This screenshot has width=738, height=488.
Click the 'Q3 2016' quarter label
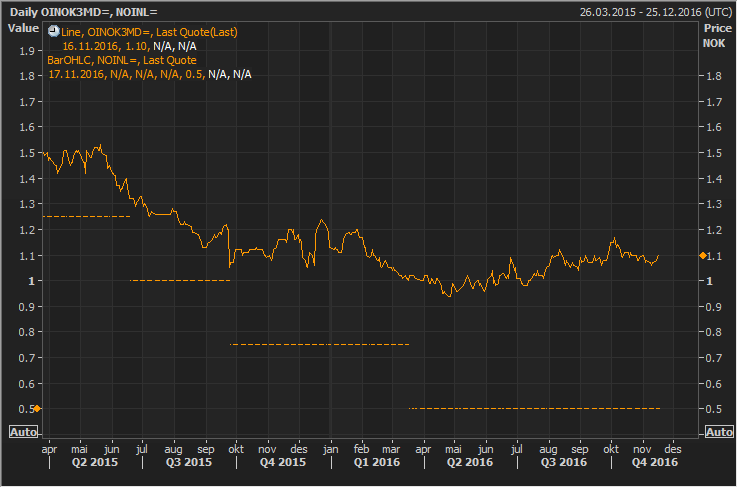coord(563,462)
